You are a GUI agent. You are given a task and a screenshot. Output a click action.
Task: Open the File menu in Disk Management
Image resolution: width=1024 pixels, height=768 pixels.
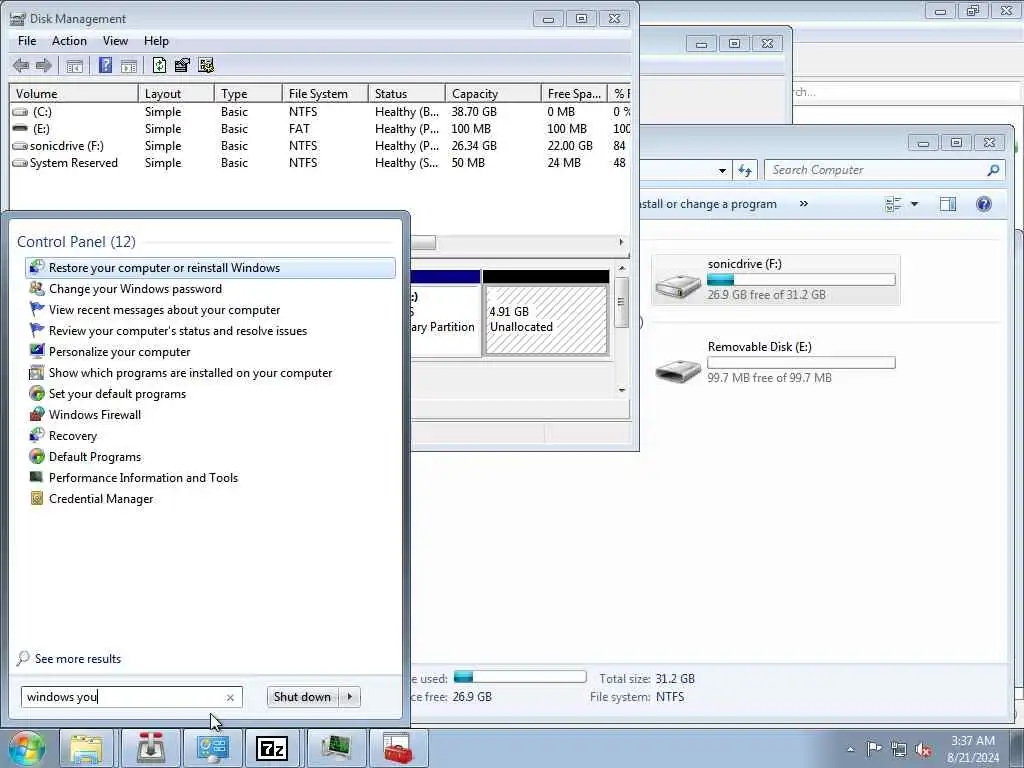coord(27,40)
